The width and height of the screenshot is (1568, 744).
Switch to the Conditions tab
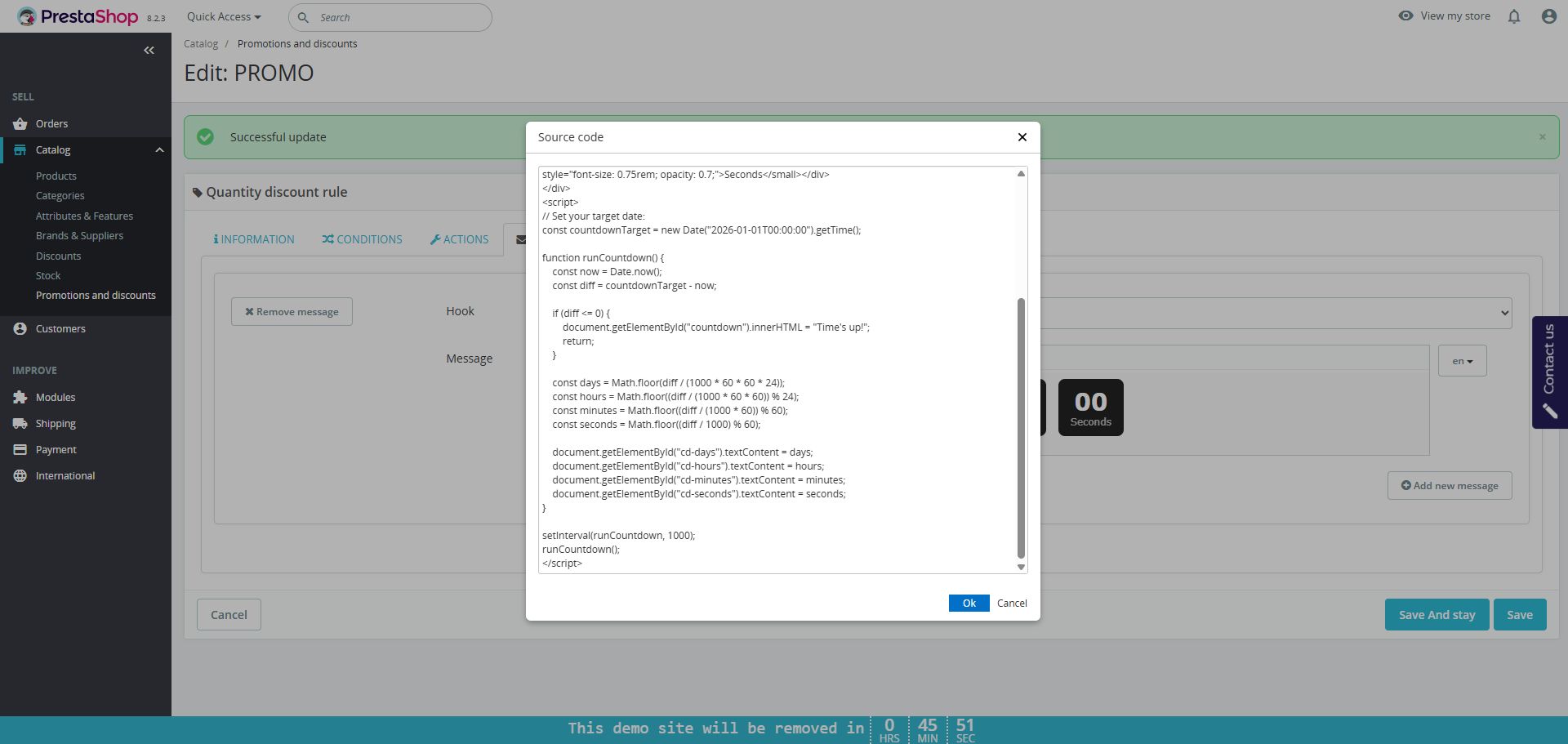[x=362, y=239]
